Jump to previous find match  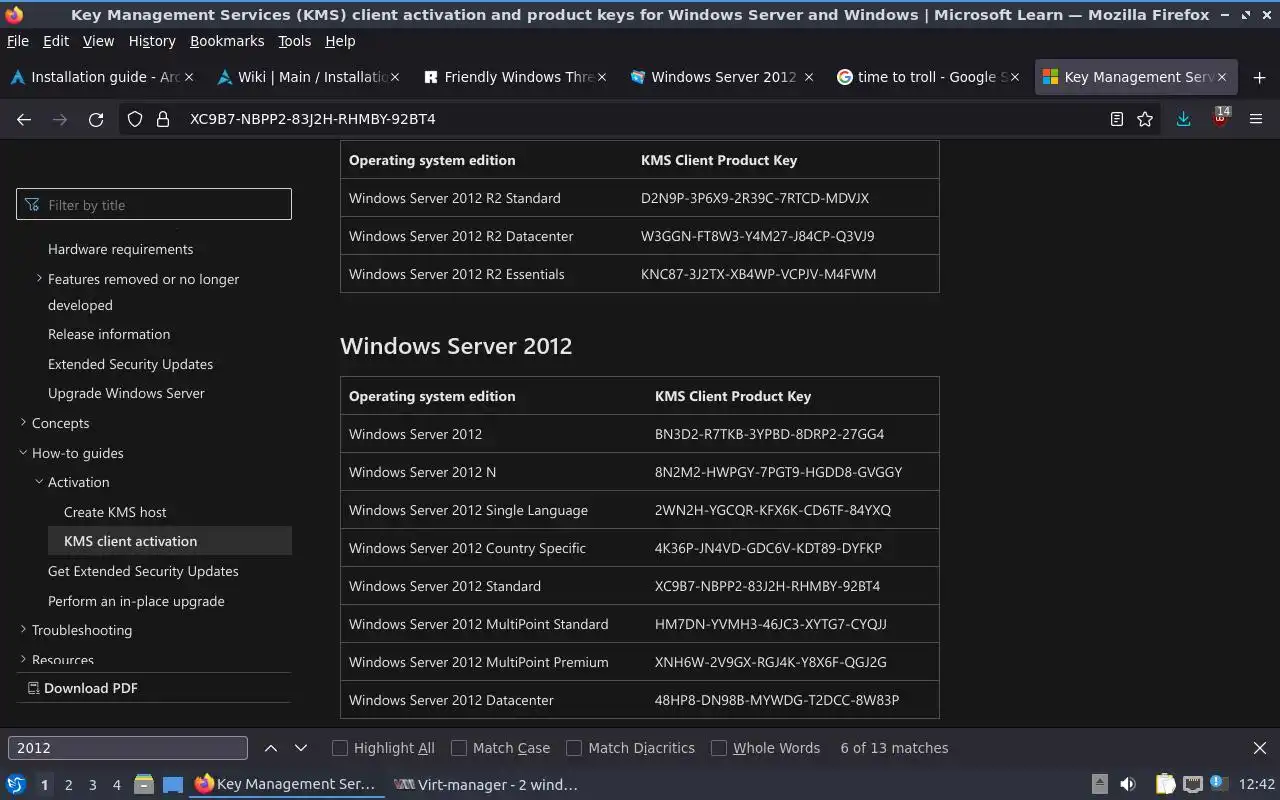tap(271, 748)
